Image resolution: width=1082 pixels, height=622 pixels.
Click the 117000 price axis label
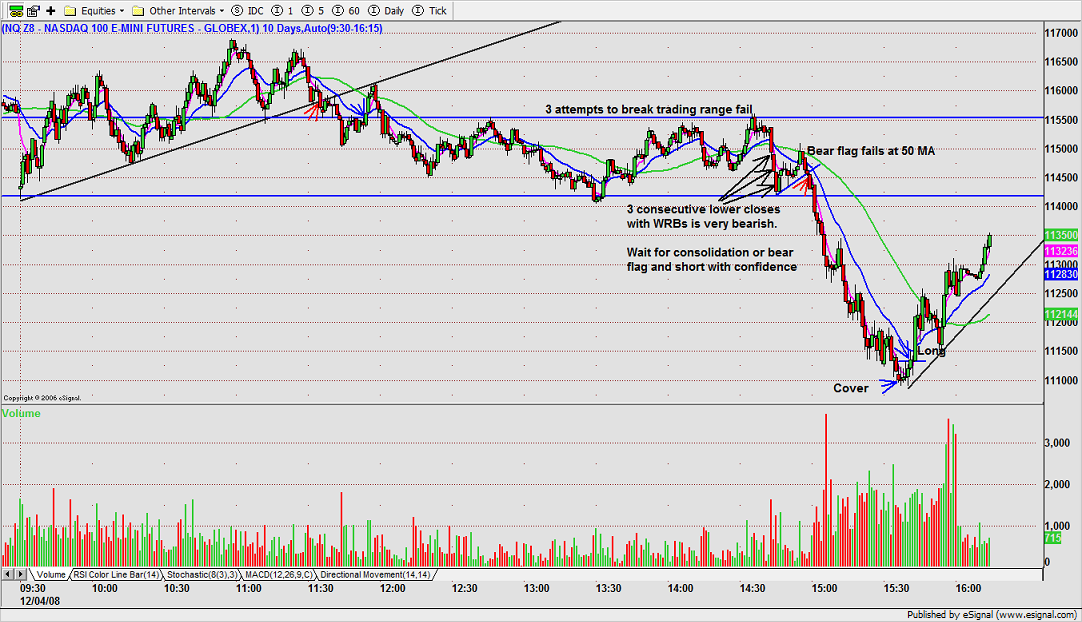(x=1061, y=33)
